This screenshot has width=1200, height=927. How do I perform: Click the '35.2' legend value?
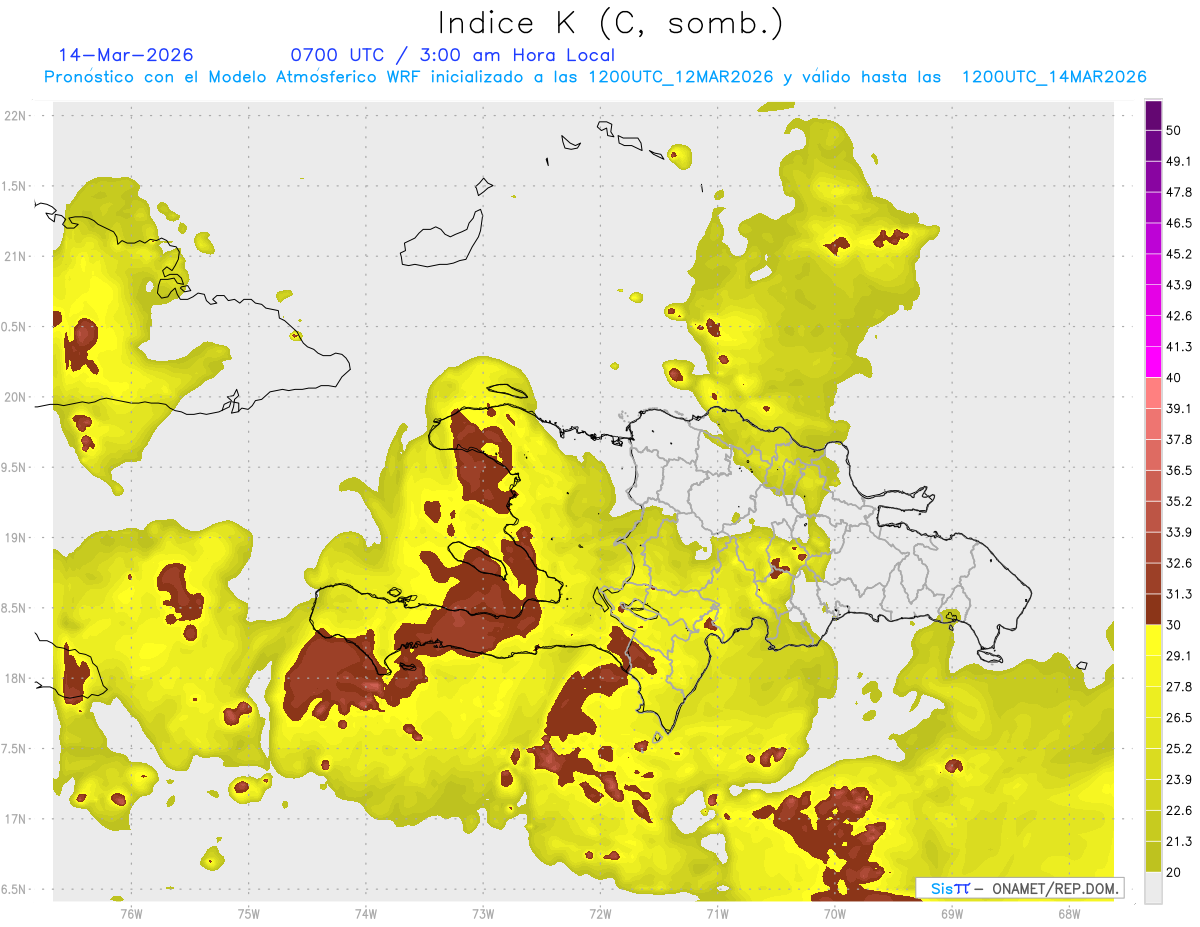point(1179,501)
